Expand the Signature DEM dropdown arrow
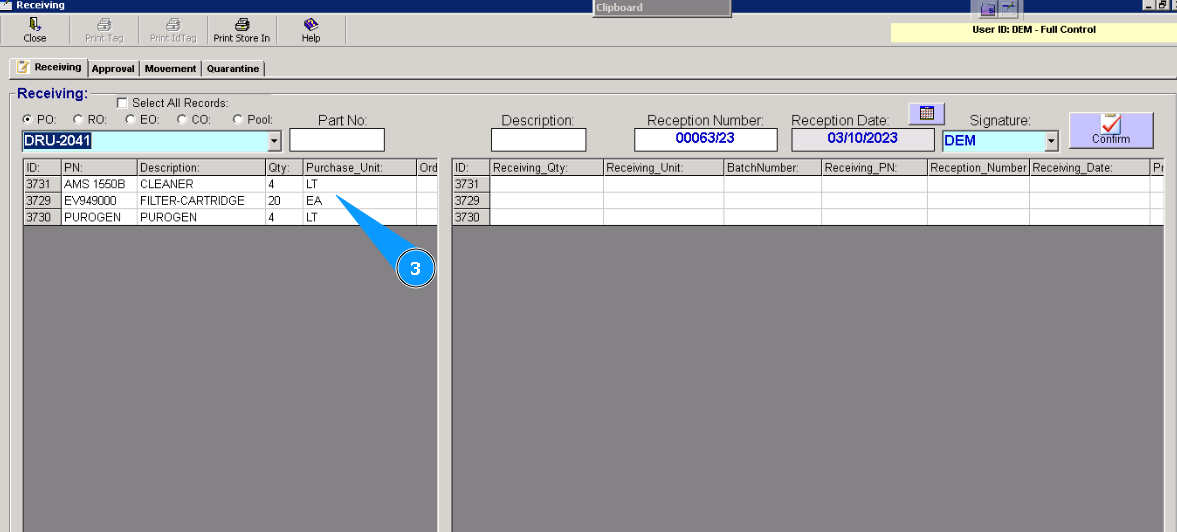Screen dimensions: 1177x532 click(x=1051, y=140)
